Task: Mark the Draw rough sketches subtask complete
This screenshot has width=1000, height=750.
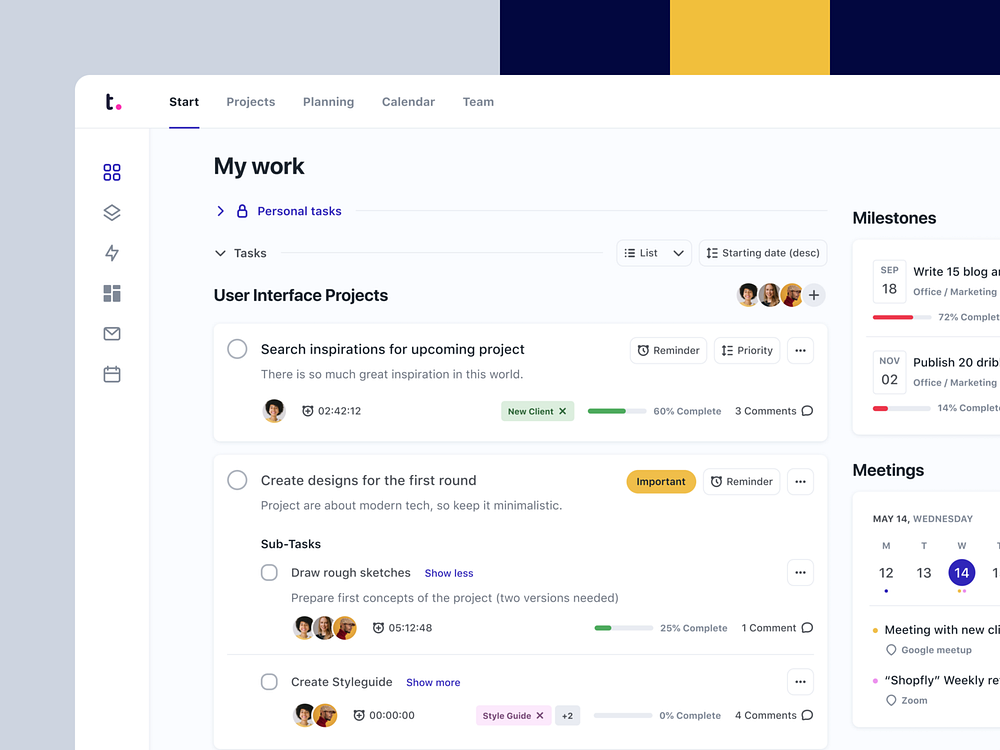Action: (269, 572)
